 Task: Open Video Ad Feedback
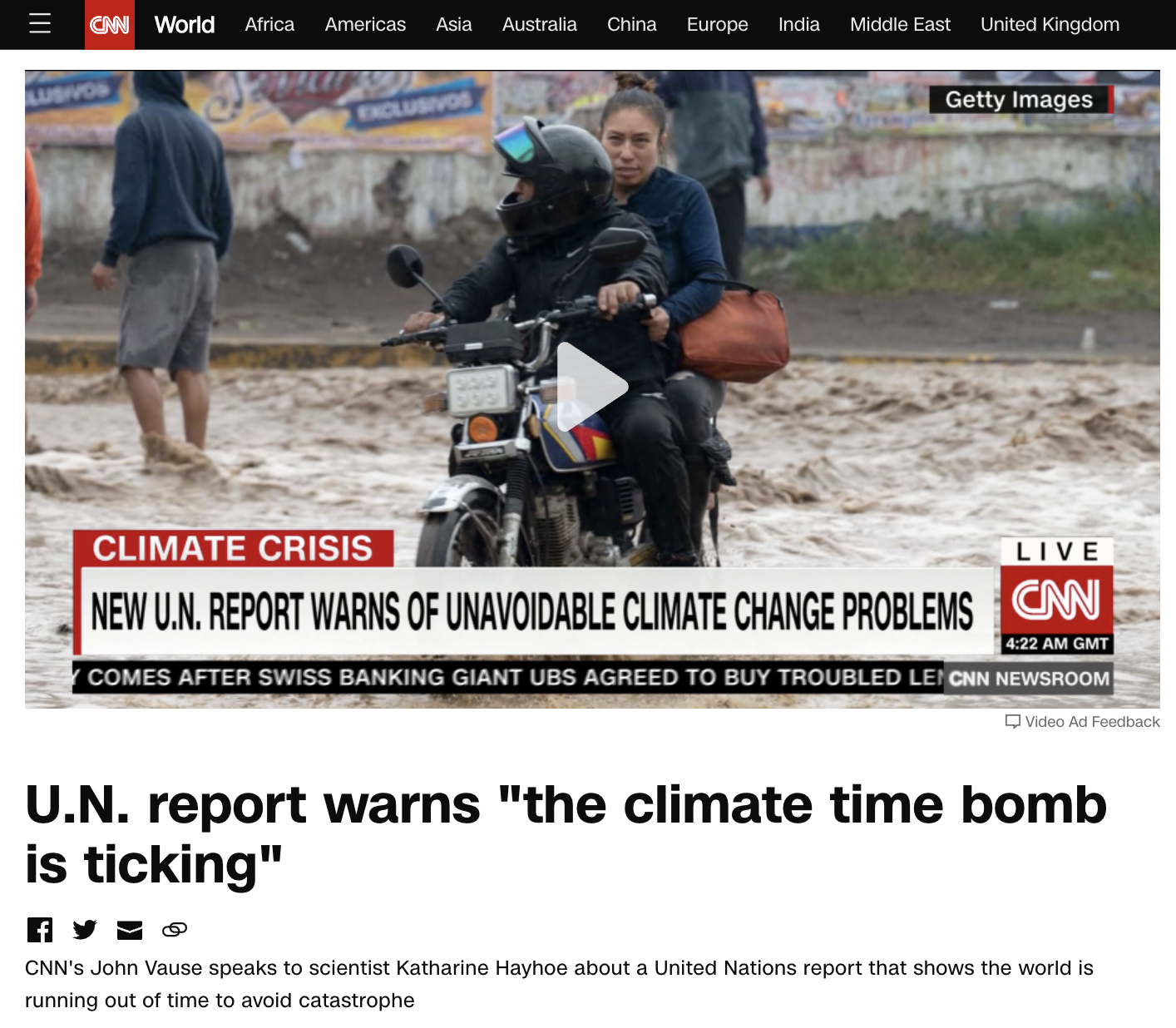[x=1082, y=722]
